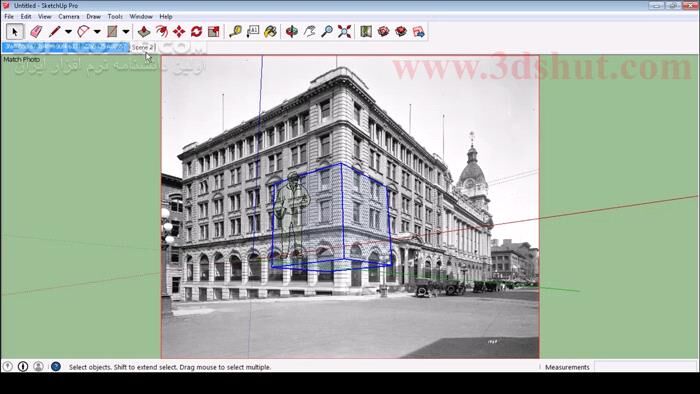
Task: Select the Move tool
Action: [179, 32]
